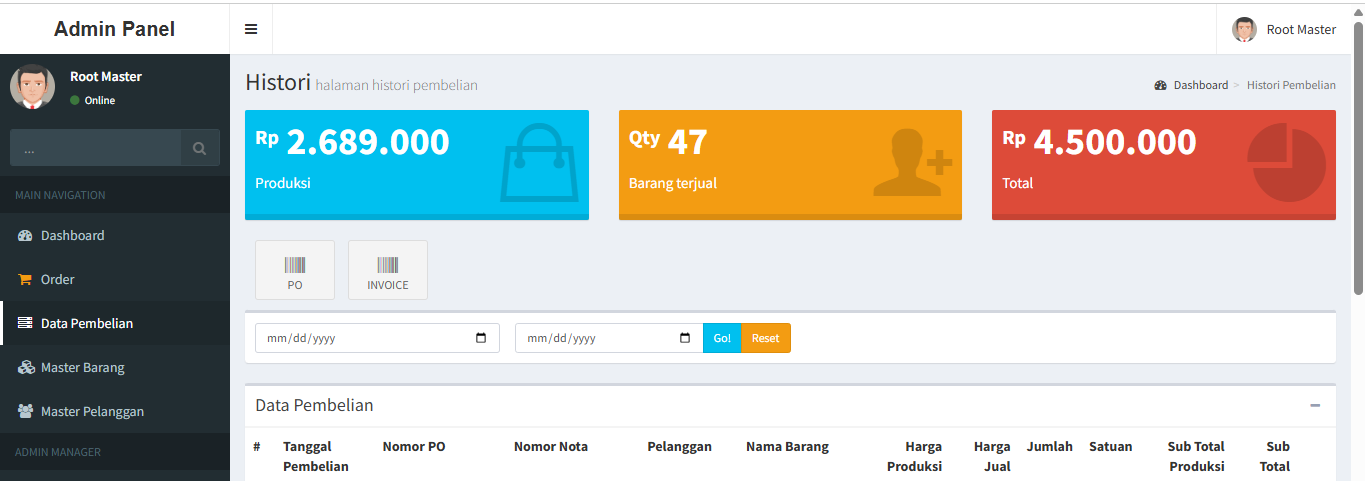
Task: Open PO barcode button
Action: (295, 270)
